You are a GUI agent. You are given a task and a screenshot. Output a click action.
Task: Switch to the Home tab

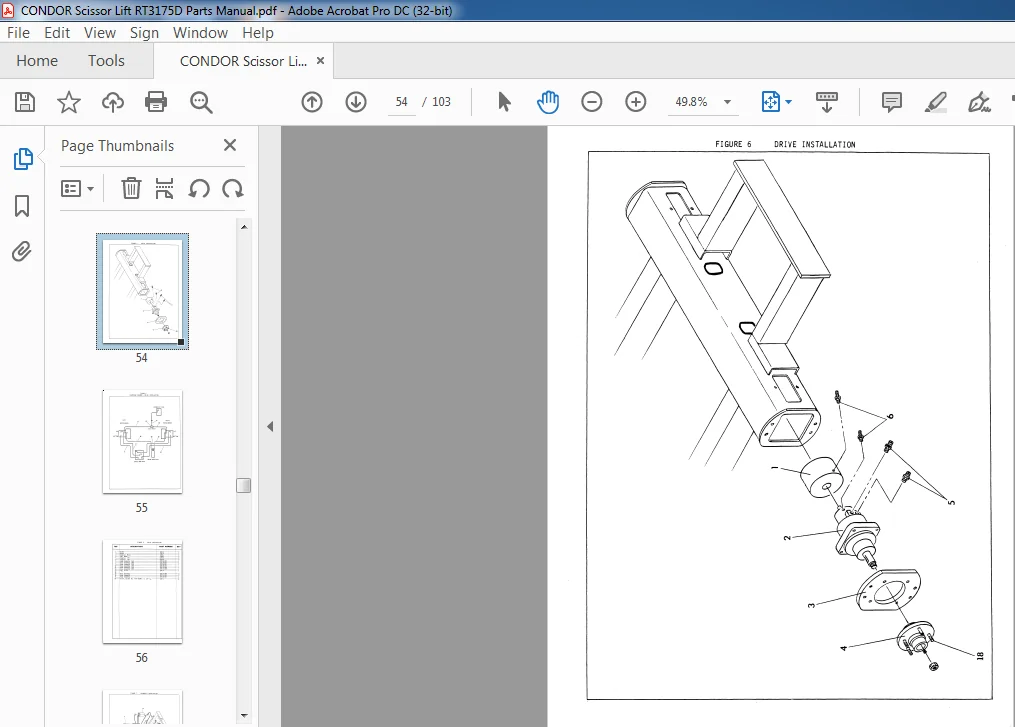pos(37,61)
